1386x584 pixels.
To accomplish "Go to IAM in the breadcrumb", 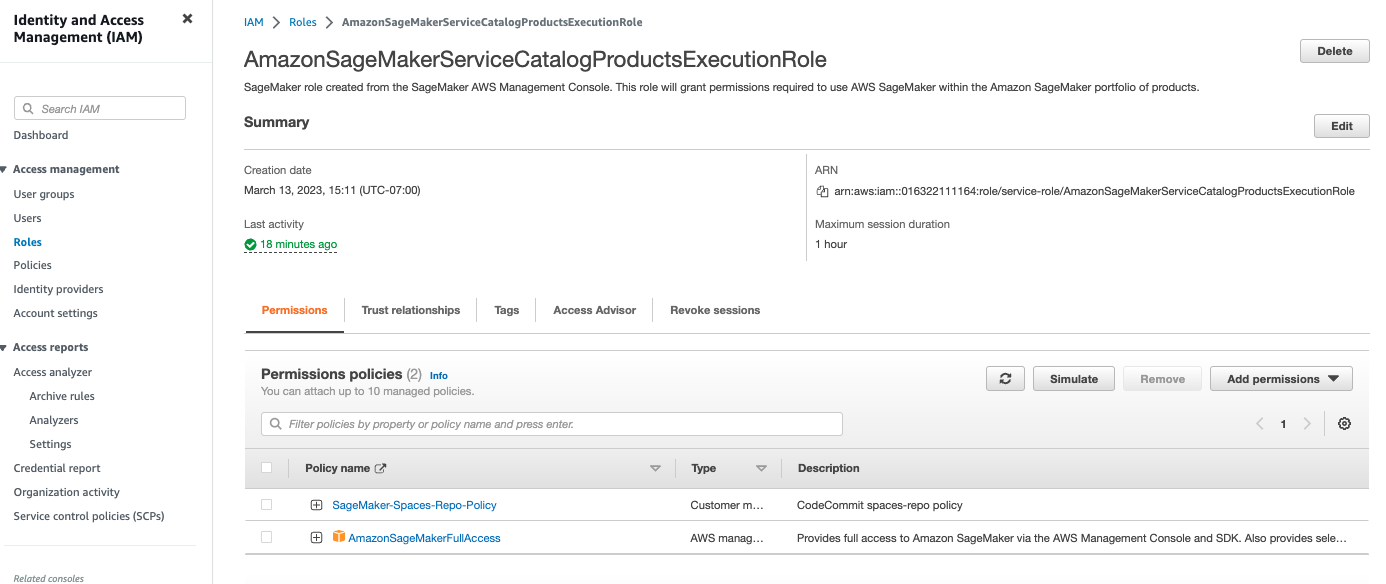I will (254, 22).
